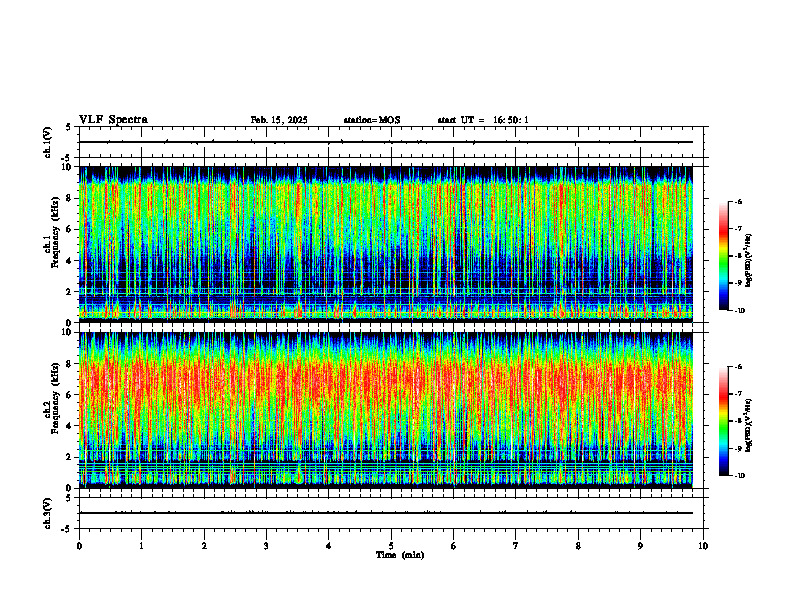
Task: Click the time axis tick label "4"
Action: point(328,546)
